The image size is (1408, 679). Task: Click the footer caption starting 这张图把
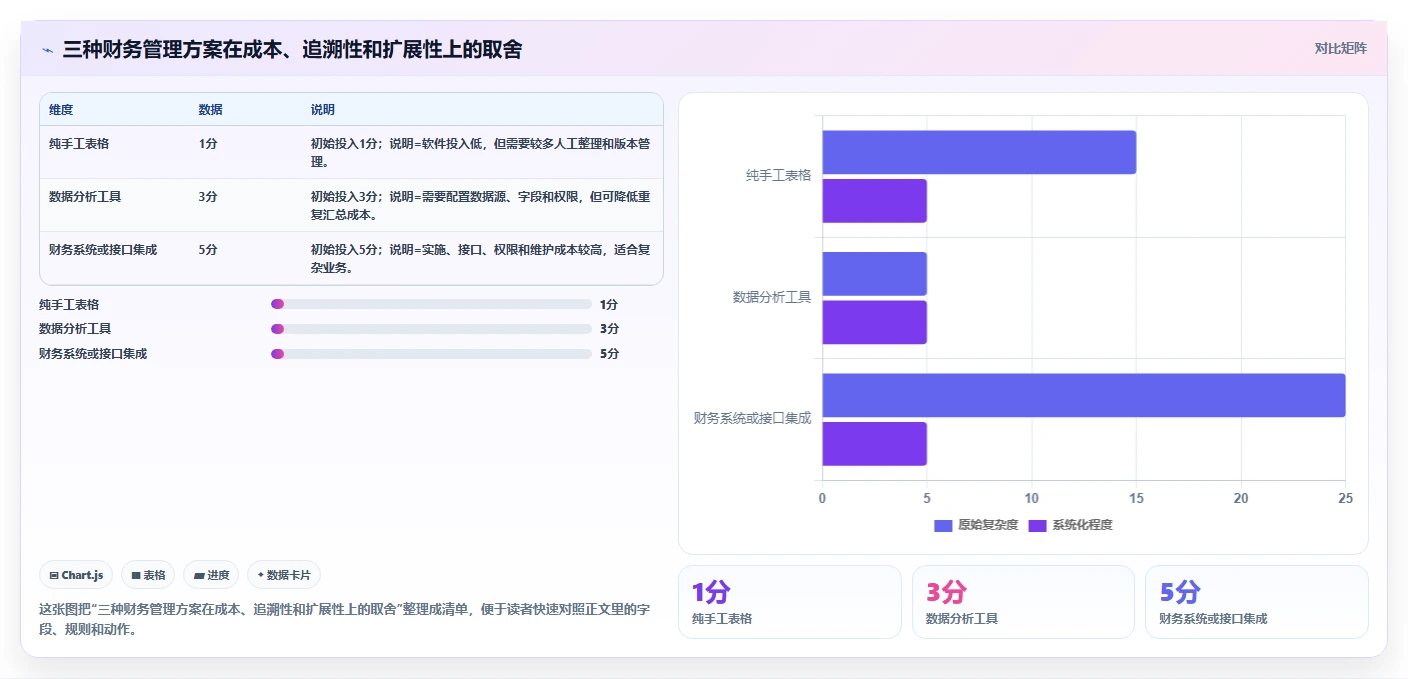[x=345, y=619]
